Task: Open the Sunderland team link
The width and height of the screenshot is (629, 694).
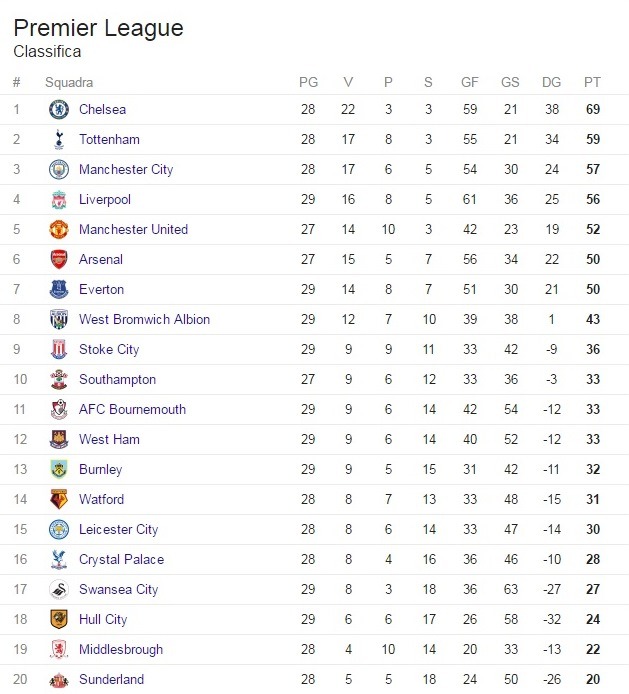Action: [111, 680]
